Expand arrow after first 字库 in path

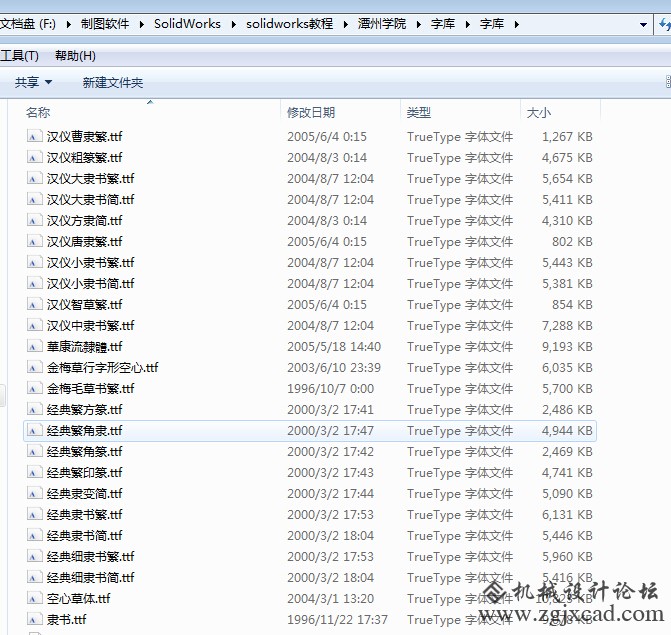click(468, 24)
